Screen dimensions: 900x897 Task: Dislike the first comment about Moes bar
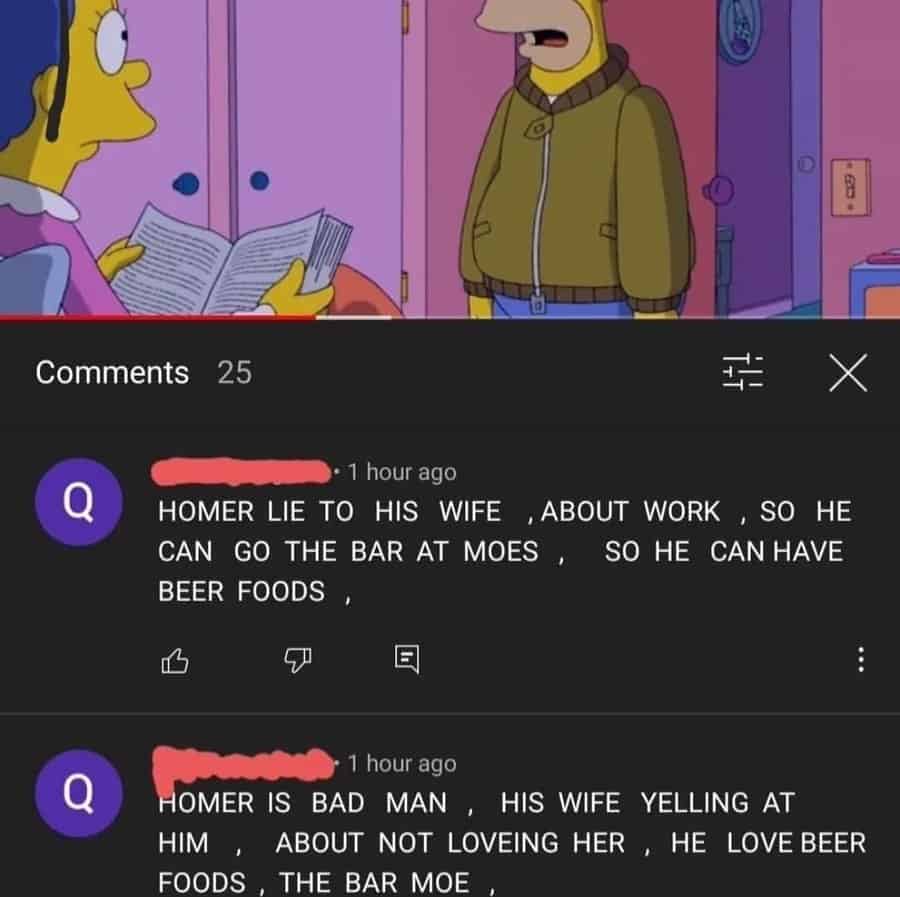point(298,660)
